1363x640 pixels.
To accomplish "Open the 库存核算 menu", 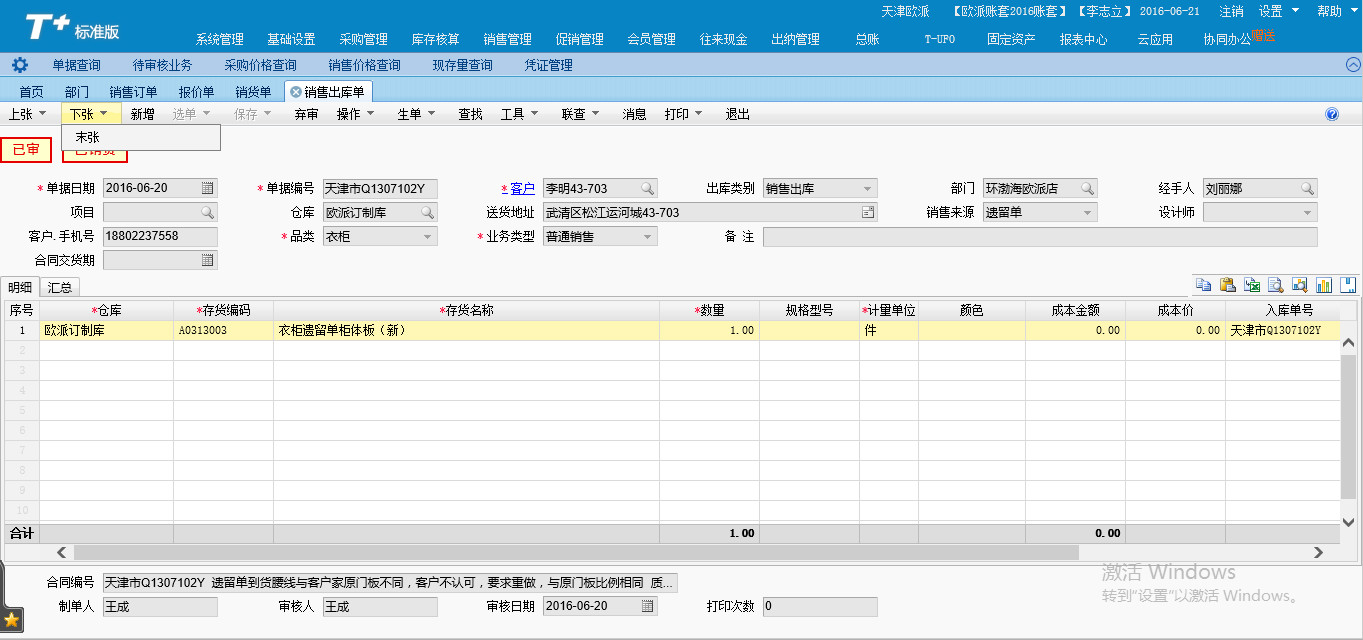I will (436, 39).
